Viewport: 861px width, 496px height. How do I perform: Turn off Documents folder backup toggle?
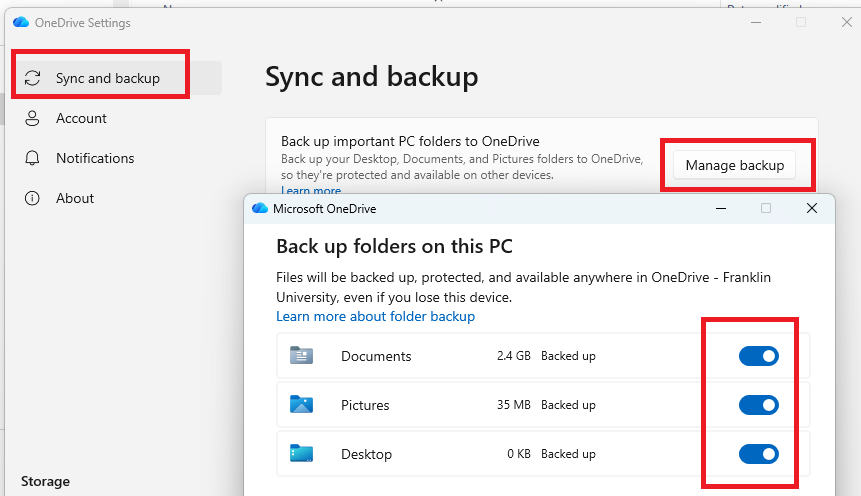pos(758,356)
